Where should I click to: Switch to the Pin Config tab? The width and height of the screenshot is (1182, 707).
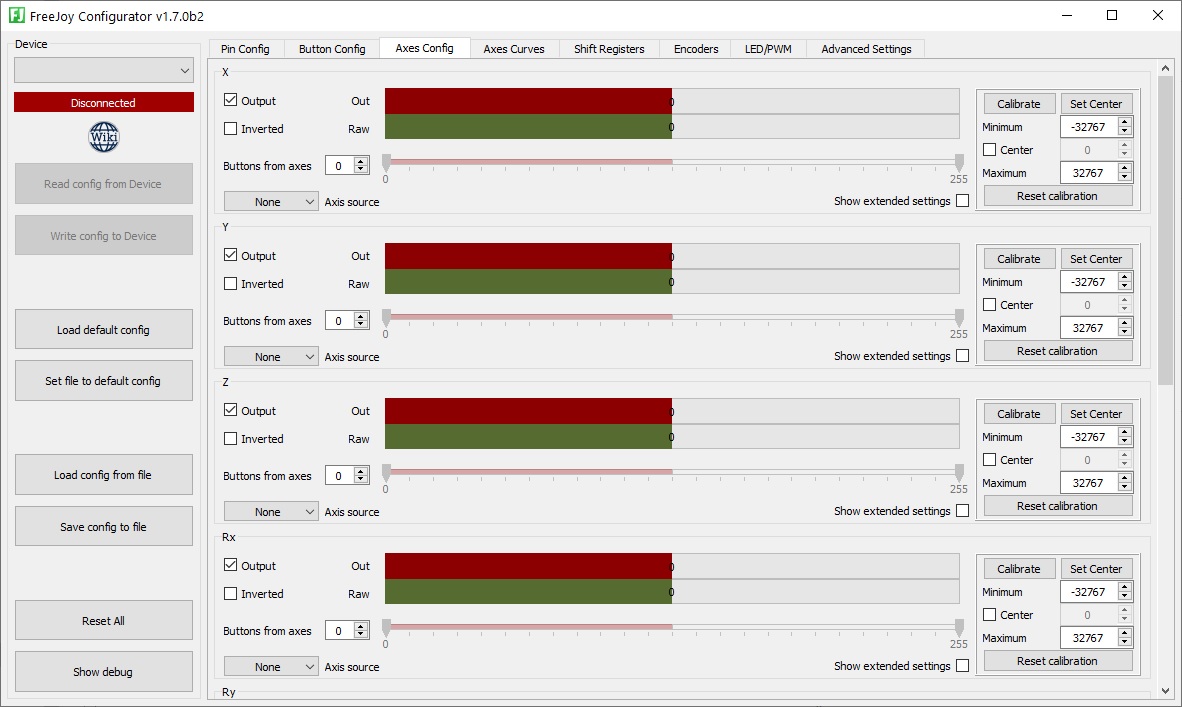(x=245, y=49)
